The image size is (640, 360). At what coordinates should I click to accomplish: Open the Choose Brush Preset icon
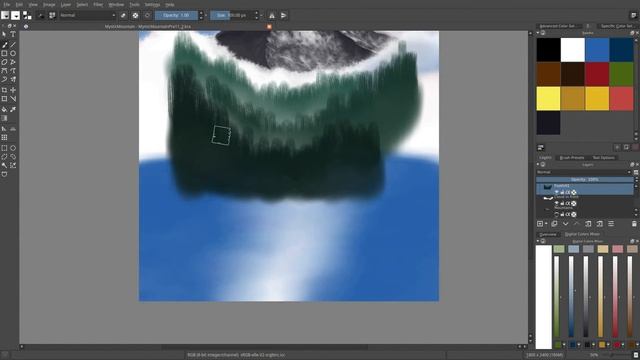click(x=52, y=16)
